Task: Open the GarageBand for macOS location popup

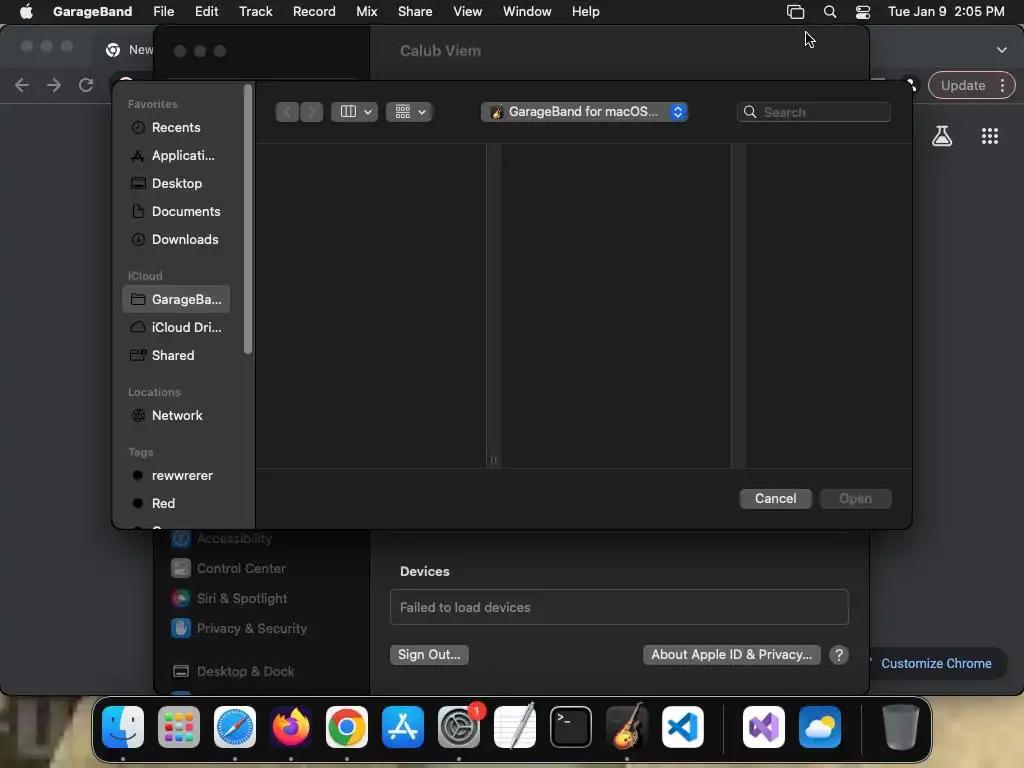Action: (x=584, y=112)
